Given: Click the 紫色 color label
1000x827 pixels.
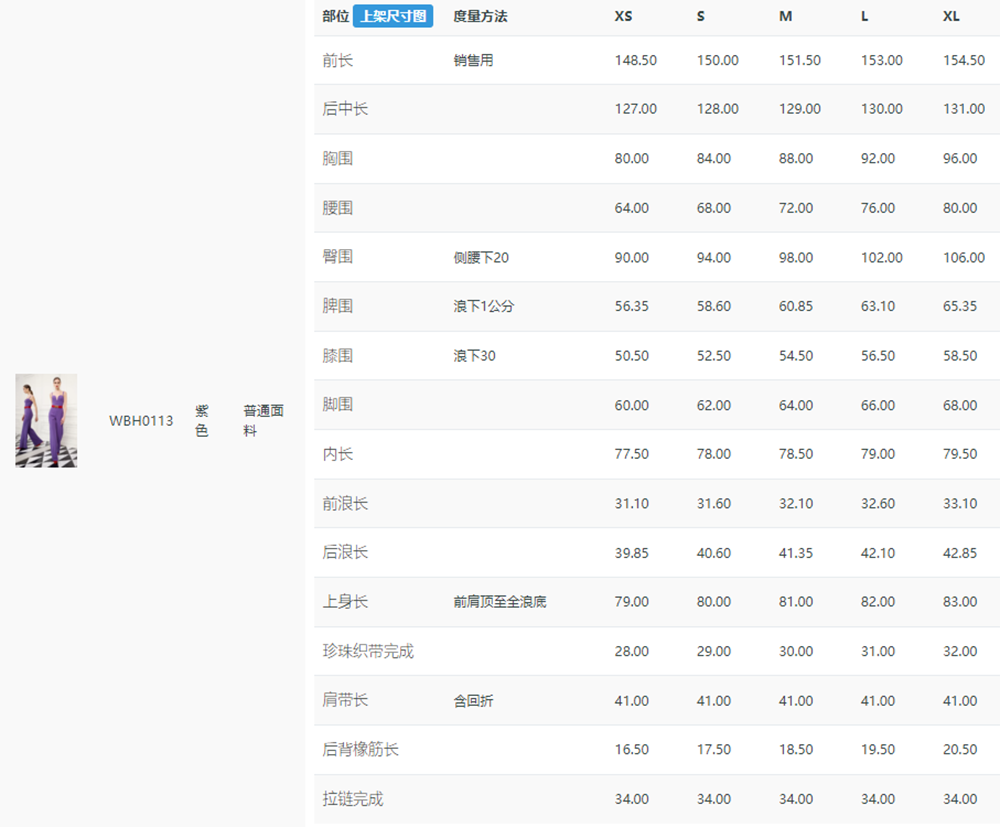Looking at the screenshot, I should coord(202,421).
